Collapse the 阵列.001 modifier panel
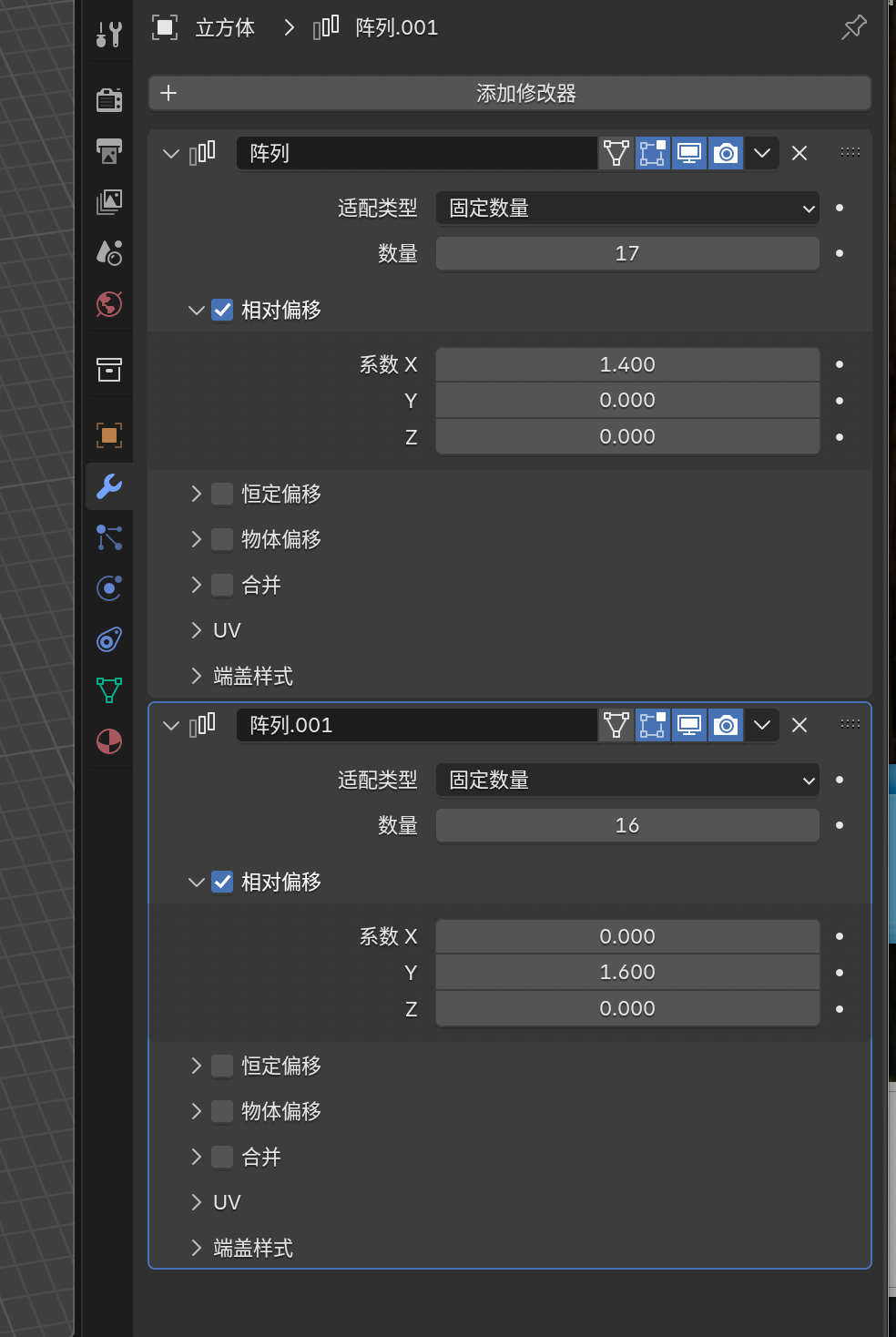The image size is (896, 1337). click(170, 725)
